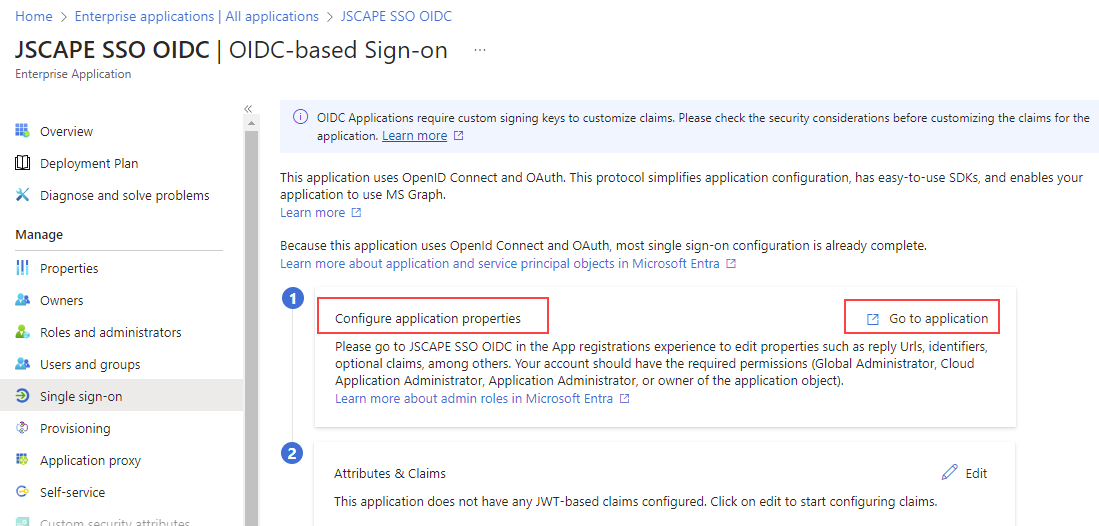Click the Edit pencil icon for Attributes & Claims
The height and width of the screenshot is (526, 1099).
(x=949, y=473)
